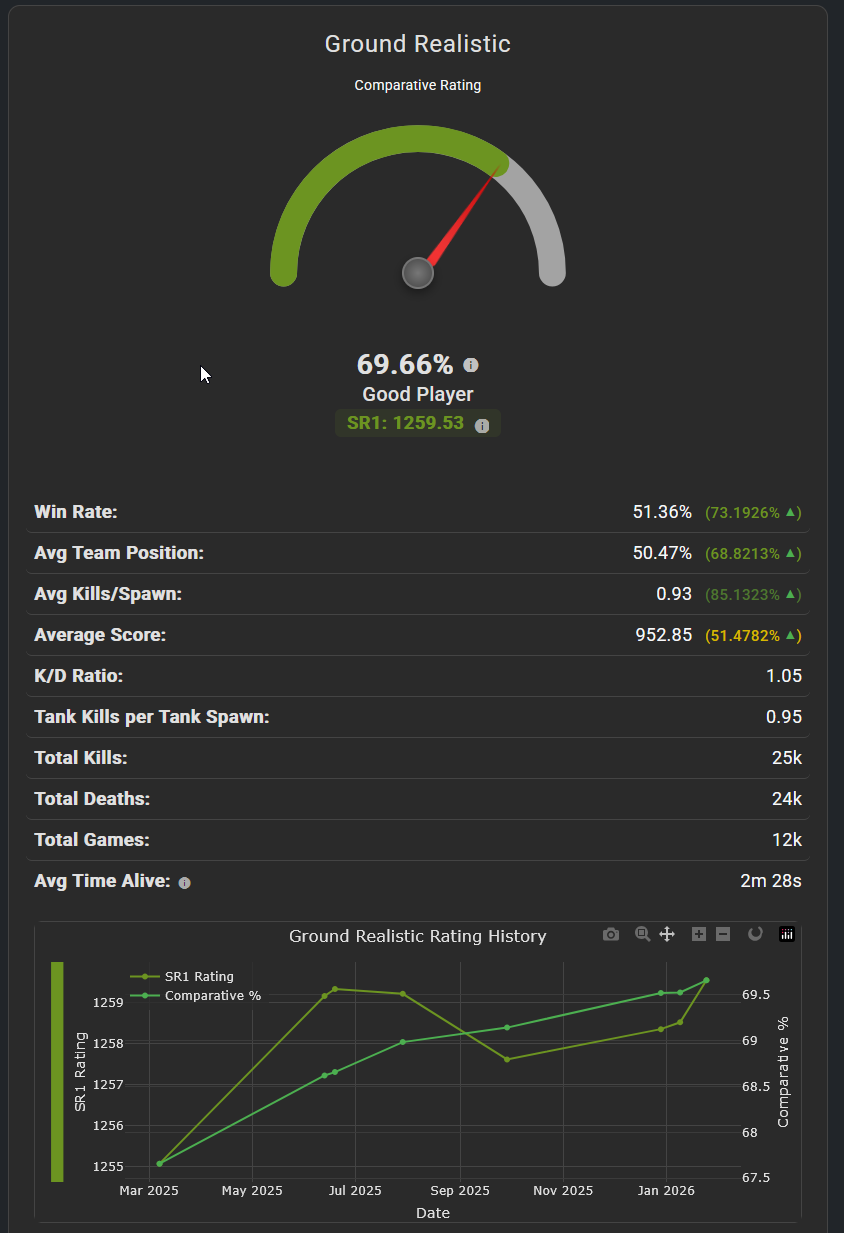Activate the chart pan tool

[x=667, y=934]
